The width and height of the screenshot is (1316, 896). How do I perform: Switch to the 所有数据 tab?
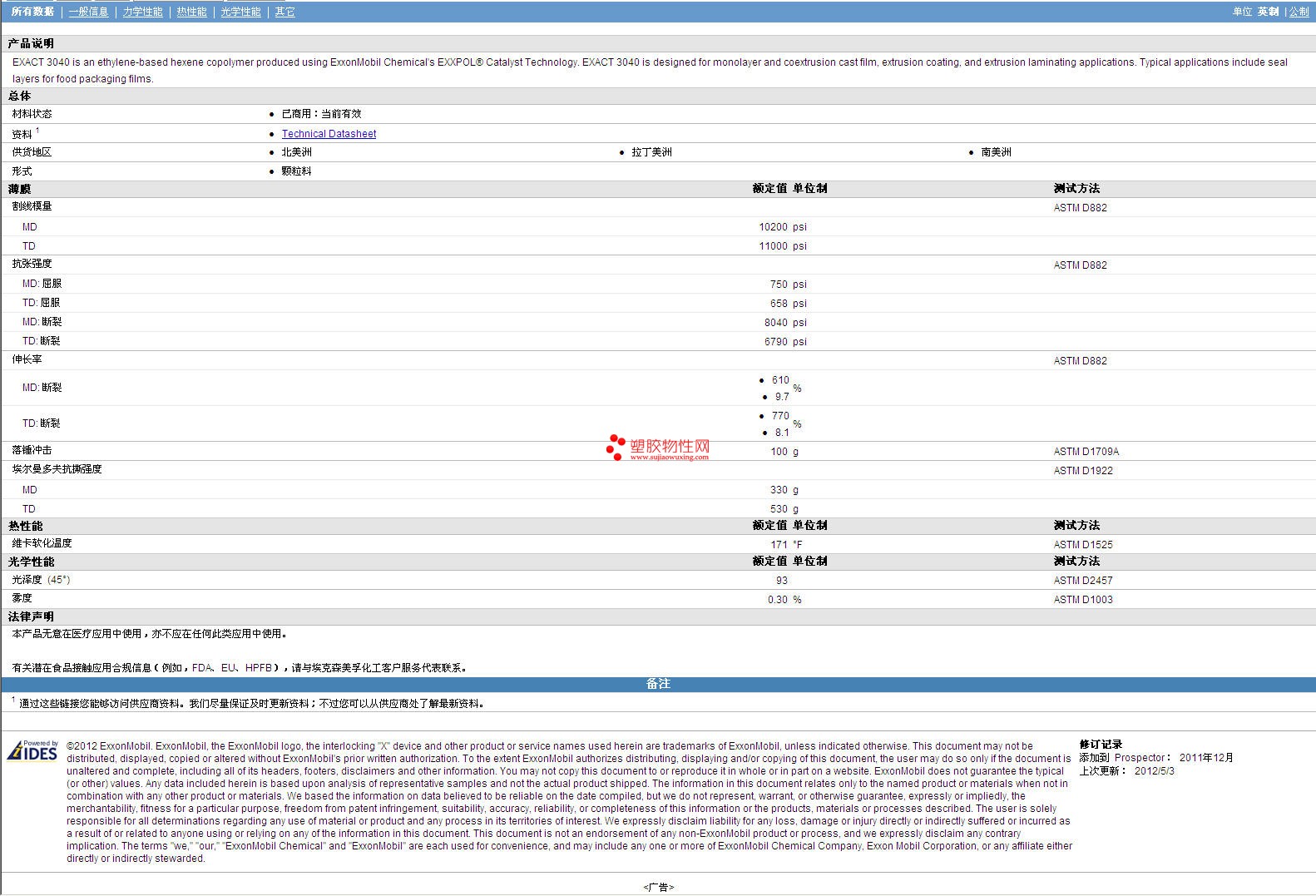32,12
